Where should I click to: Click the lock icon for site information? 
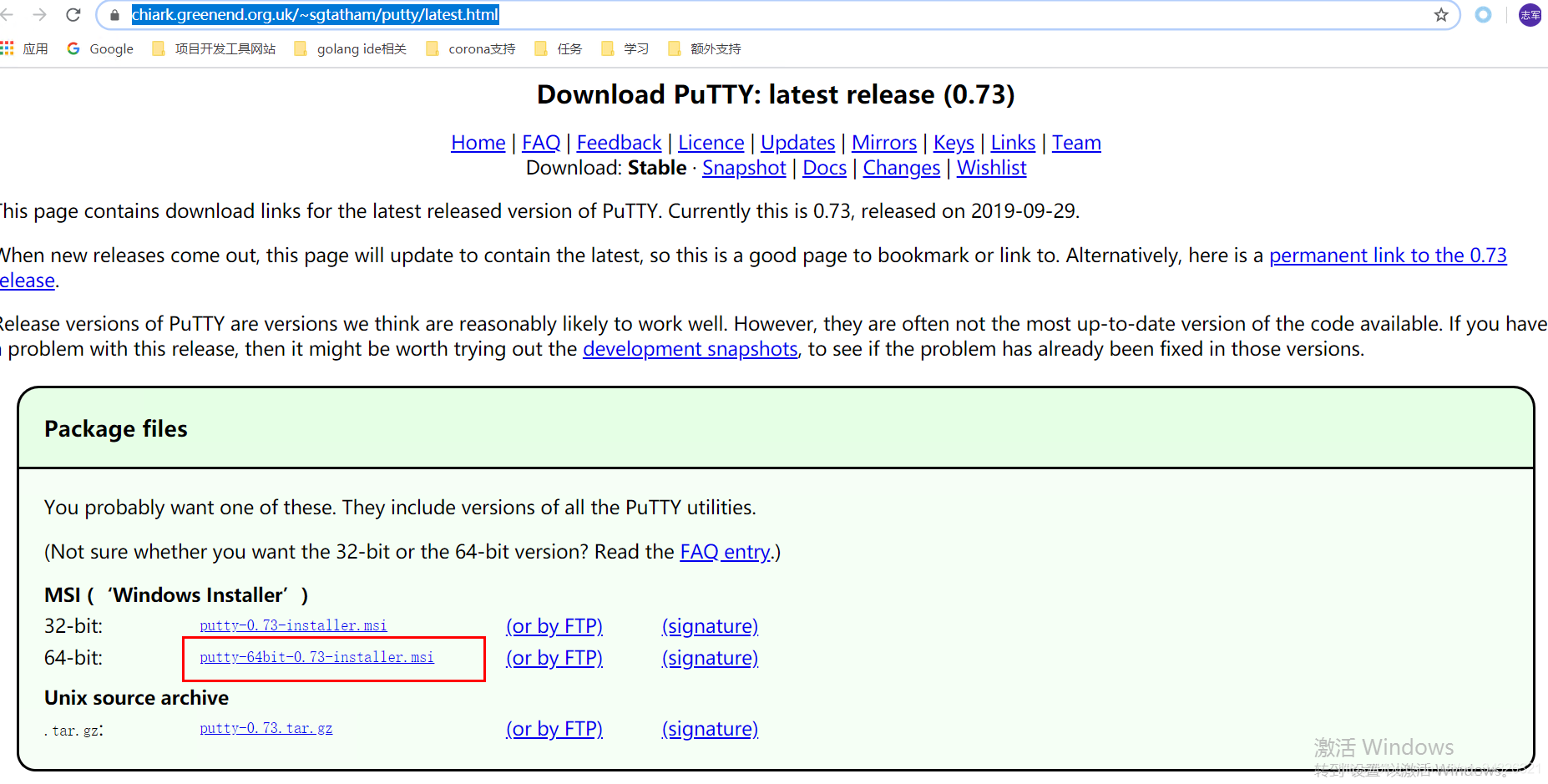(115, 15)
